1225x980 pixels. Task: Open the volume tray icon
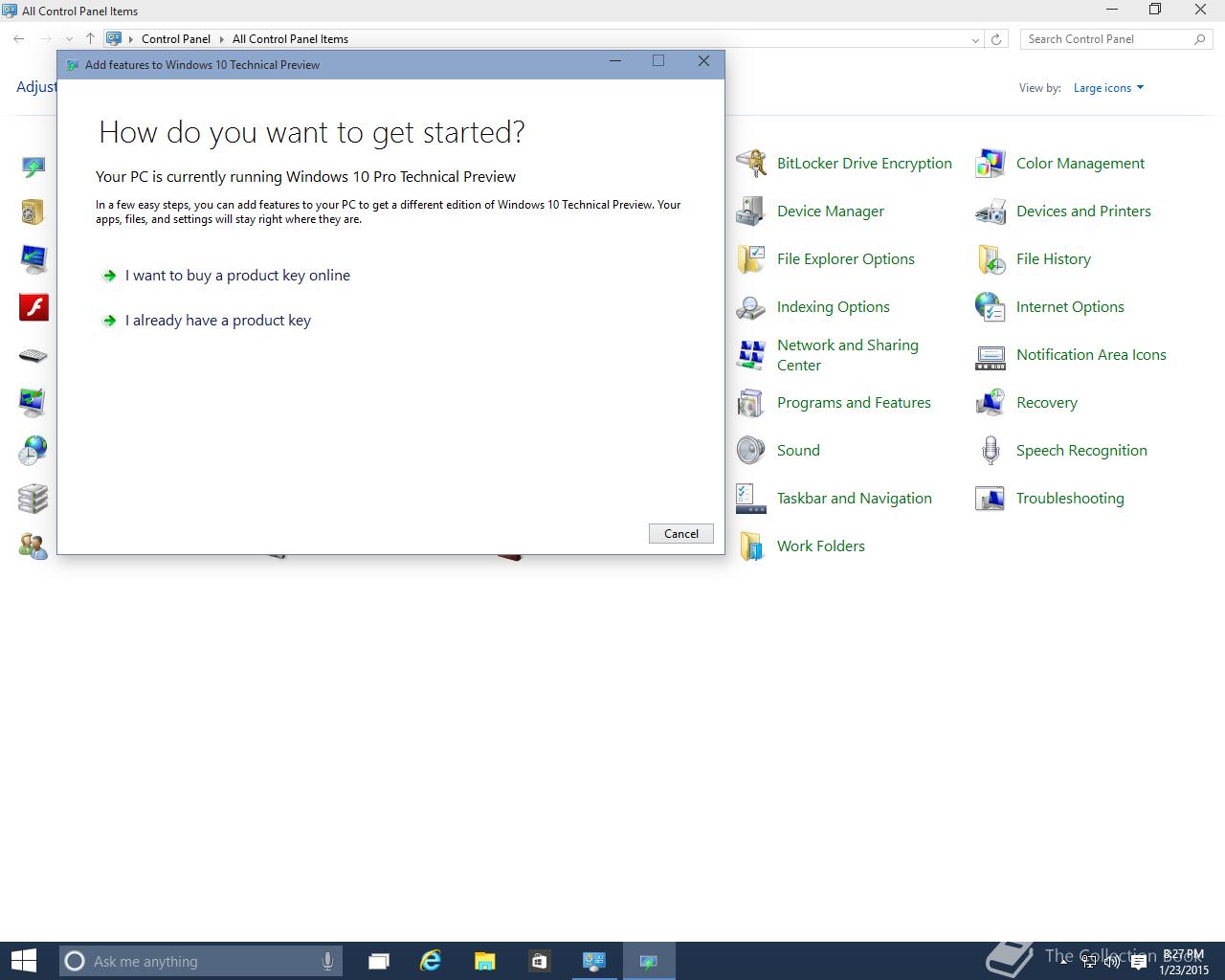pos(1112,961)
